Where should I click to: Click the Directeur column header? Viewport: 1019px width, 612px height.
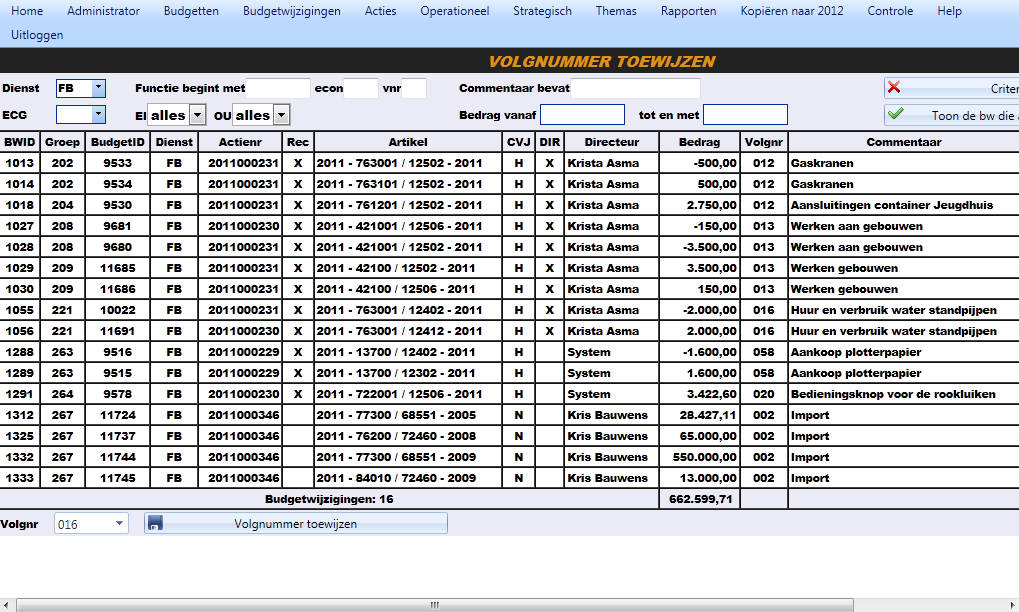(x=612, y=142)
